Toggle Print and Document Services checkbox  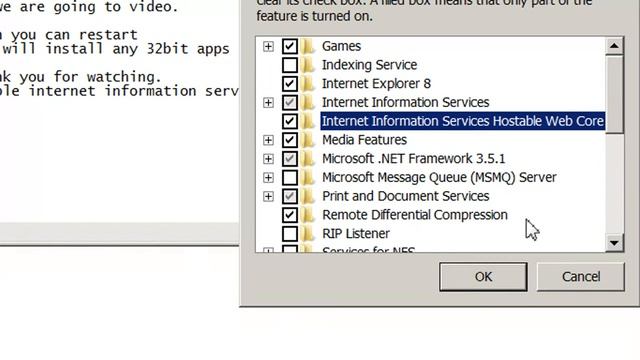point(290,196)
